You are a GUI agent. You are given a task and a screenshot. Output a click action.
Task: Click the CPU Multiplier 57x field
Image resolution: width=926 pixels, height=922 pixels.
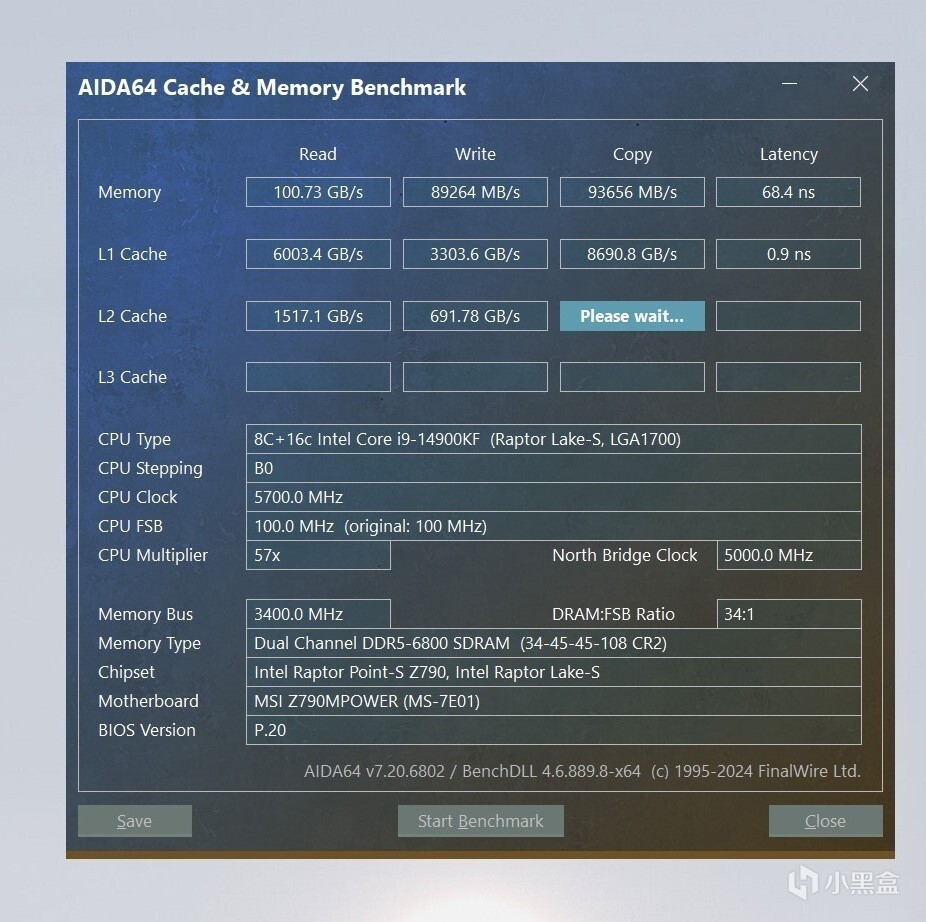coord(318,555)
